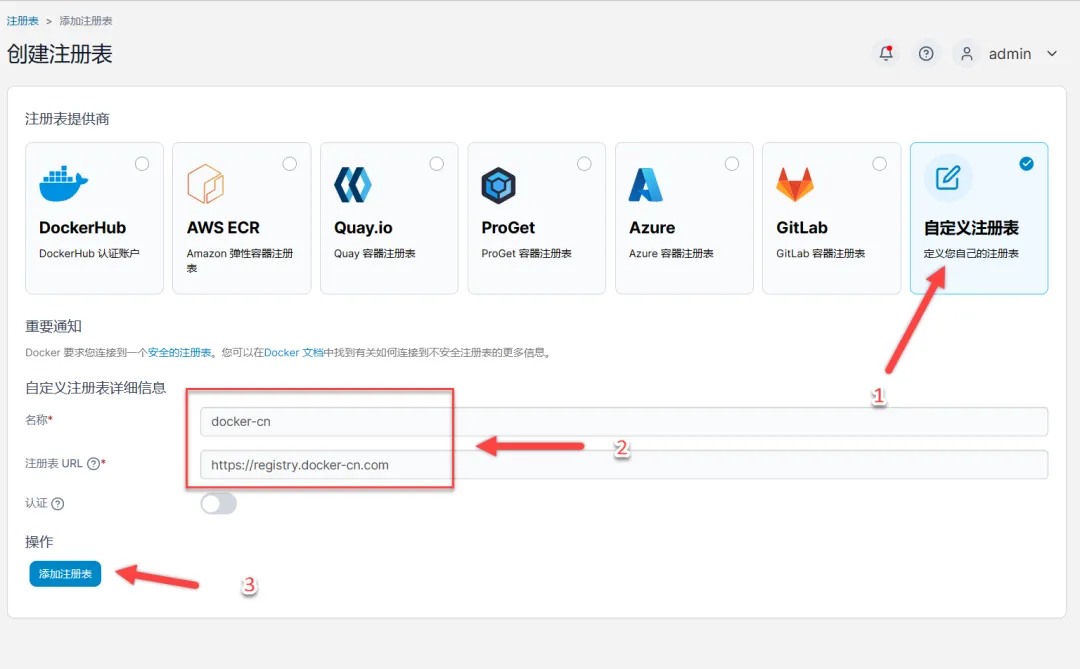The width and height of the screenshot is (1080, 669).
Task: Click the ProGet cube icon
Action: point(498,185)
